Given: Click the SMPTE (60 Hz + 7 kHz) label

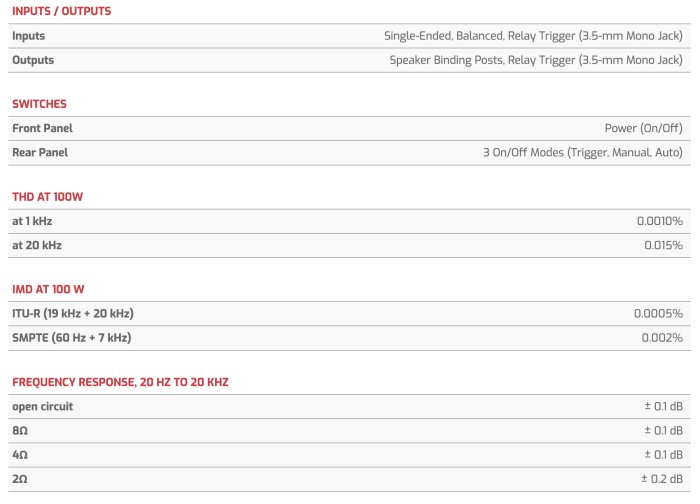Looking at the screenshot, I should click(x=71, y=337).
